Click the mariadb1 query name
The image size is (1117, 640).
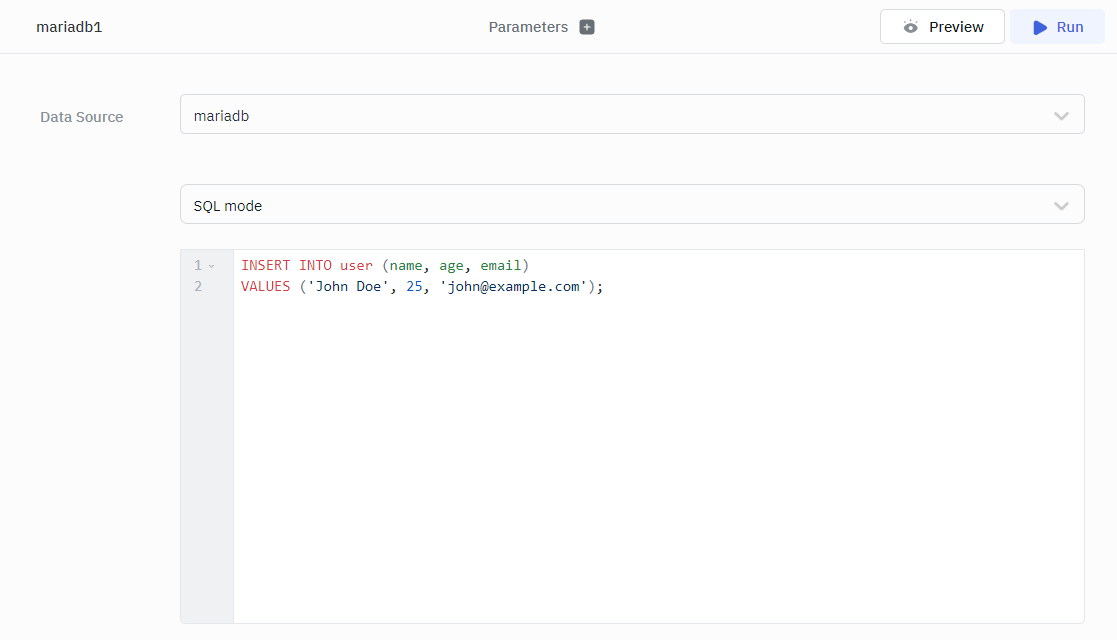(69, 27)
